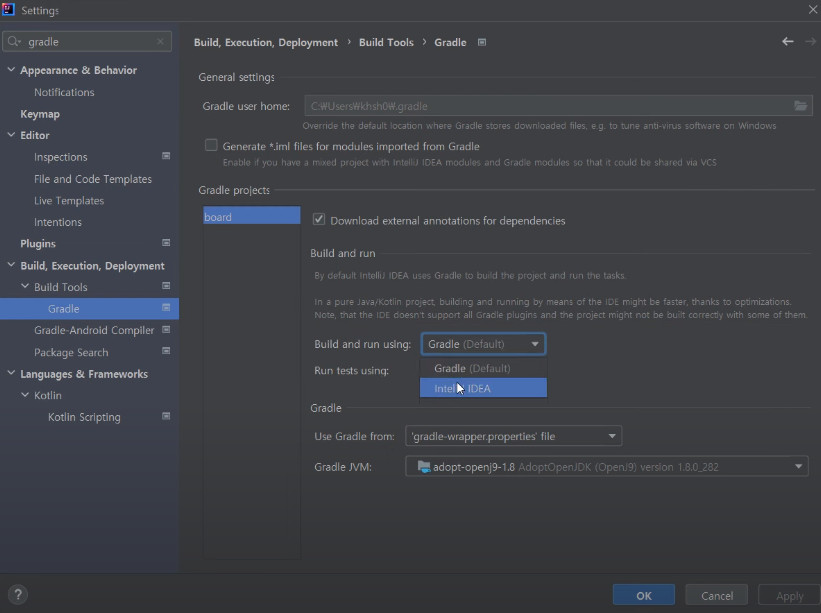Confirm settings with OK button
821x613 pixels.
(x=644, y=595)
